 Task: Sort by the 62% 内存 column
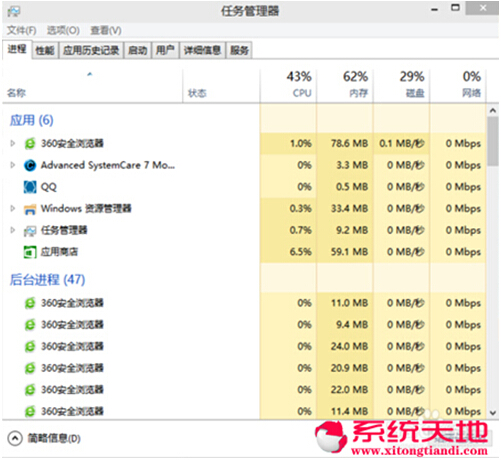coord(345,85)
